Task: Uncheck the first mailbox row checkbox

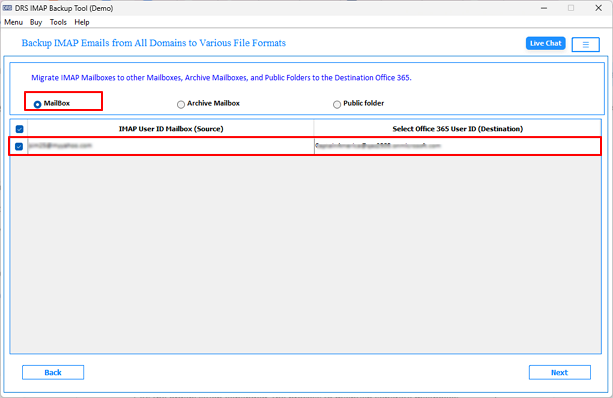Action: click(x=19, y=146)
